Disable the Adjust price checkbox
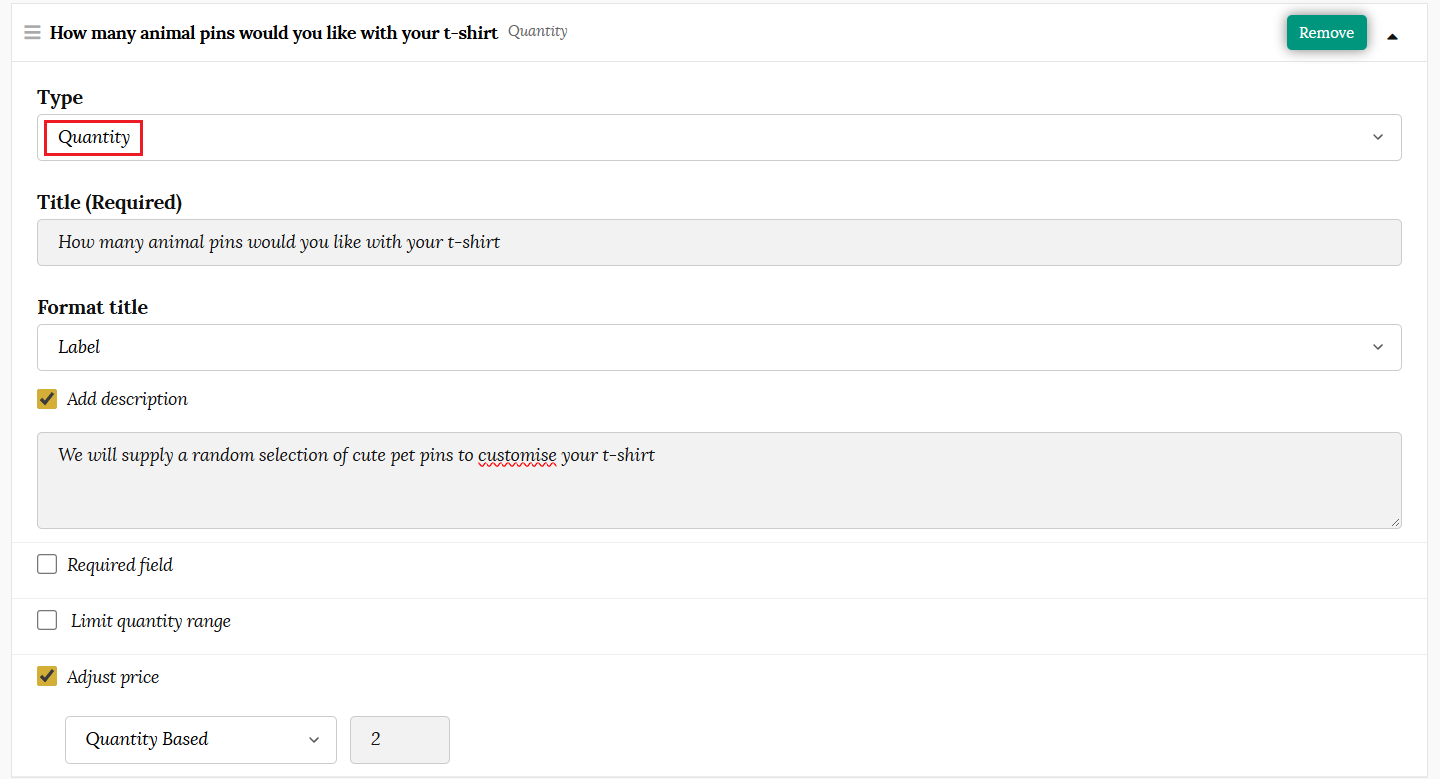The image size is (1440, 779). pyautogui.click(x=47, y=677)
